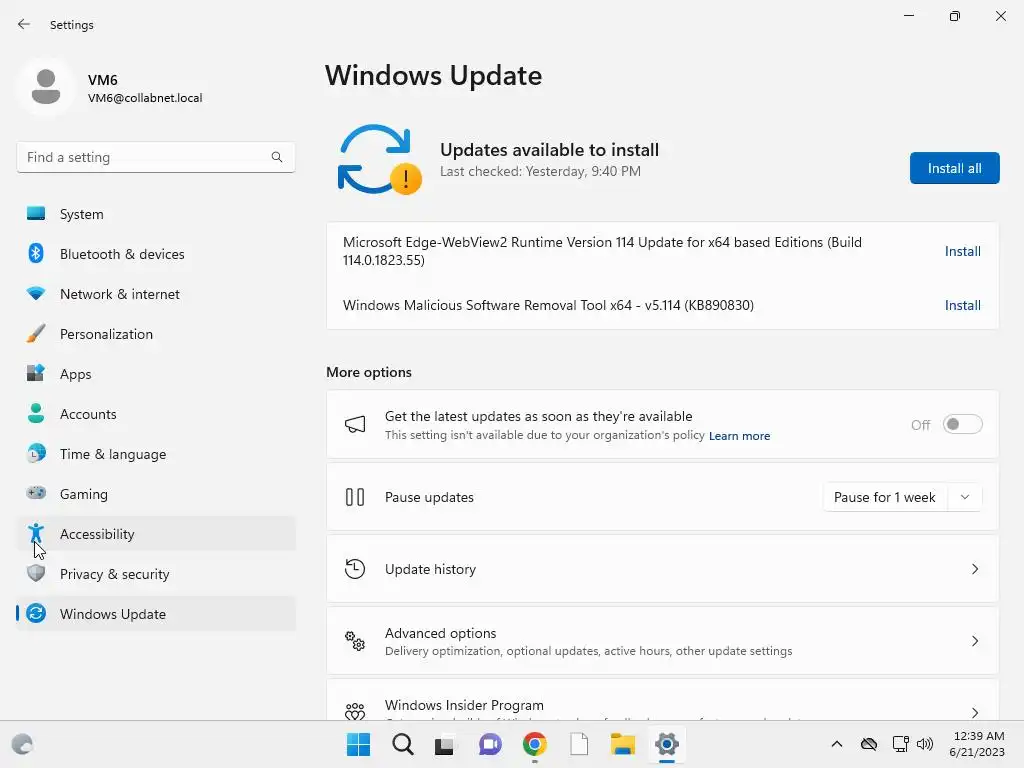The width and height of the screenshot is (1024, 768).
Task: Open the Pause for 1 week dropdown arrow
Action: point(965,497)
